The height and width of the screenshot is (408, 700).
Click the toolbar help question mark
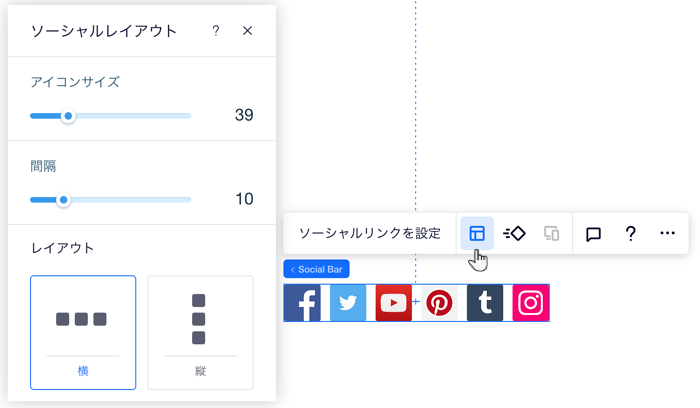[630, 233]
